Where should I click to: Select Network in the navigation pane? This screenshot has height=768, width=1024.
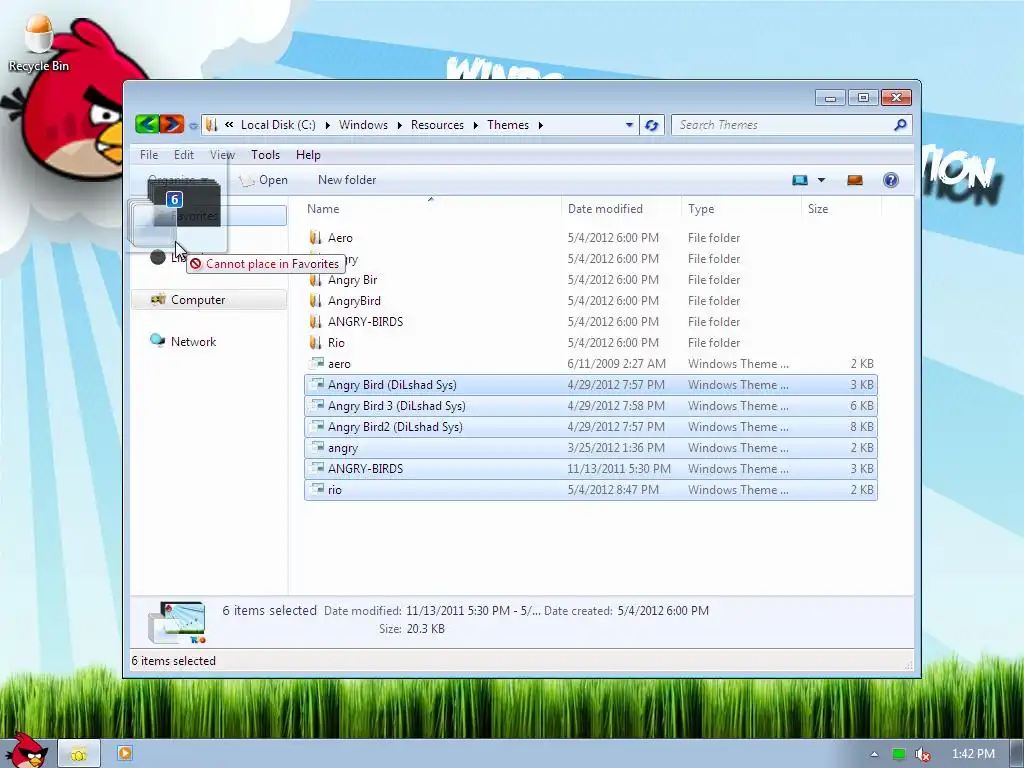pyautogui.click(x=193, y=342)
